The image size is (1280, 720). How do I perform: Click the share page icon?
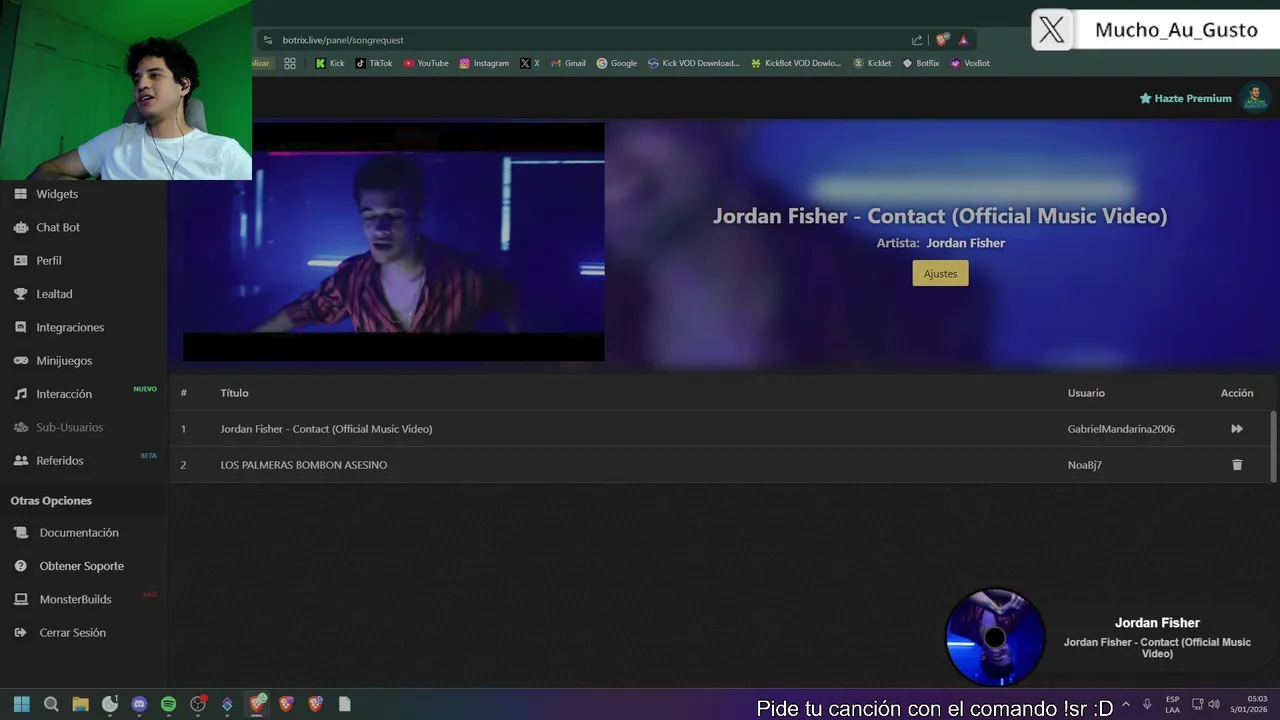tap(917, 40)
